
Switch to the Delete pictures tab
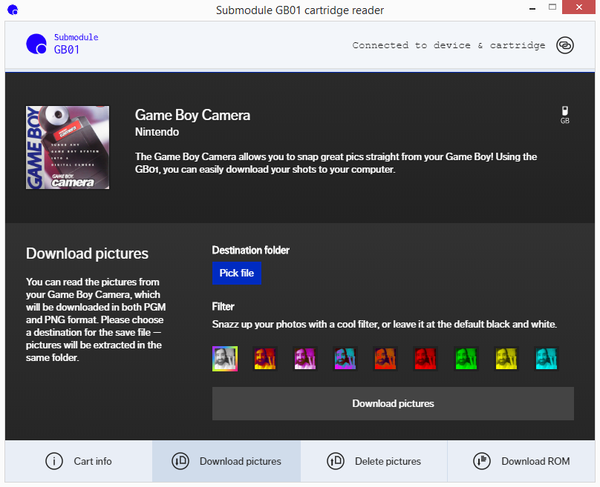(x=373, y=461)
